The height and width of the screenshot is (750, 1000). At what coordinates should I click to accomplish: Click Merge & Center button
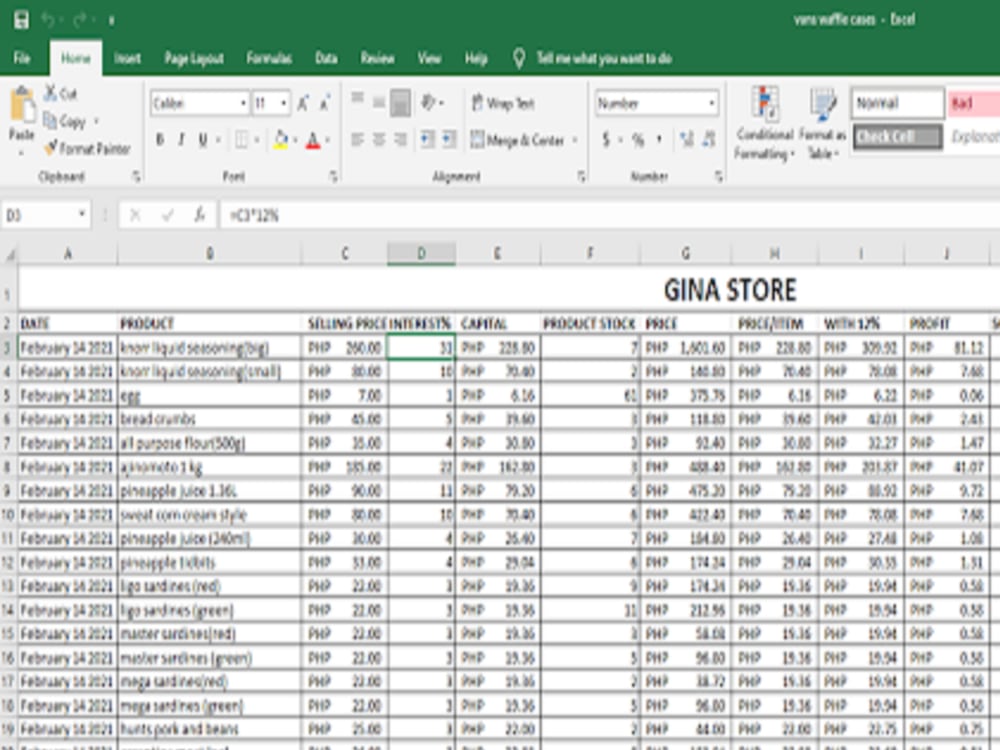(517, 140)
